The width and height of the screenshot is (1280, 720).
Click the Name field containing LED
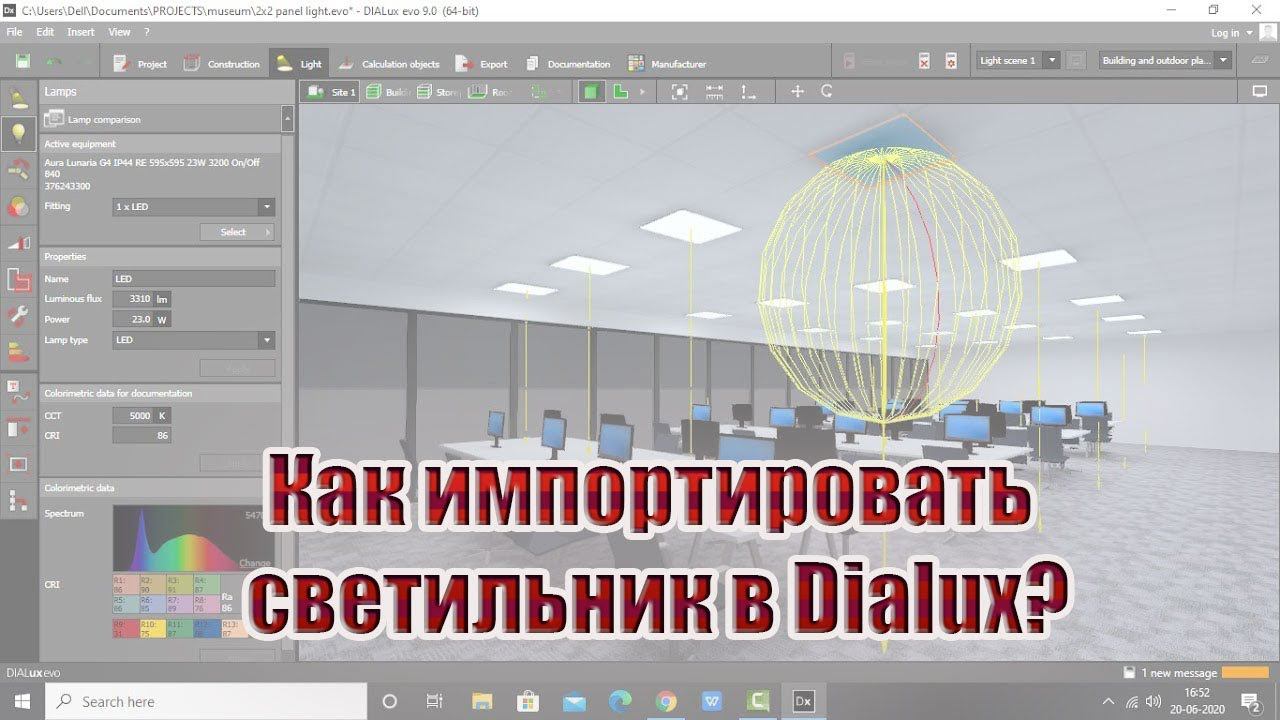(194, 279)
